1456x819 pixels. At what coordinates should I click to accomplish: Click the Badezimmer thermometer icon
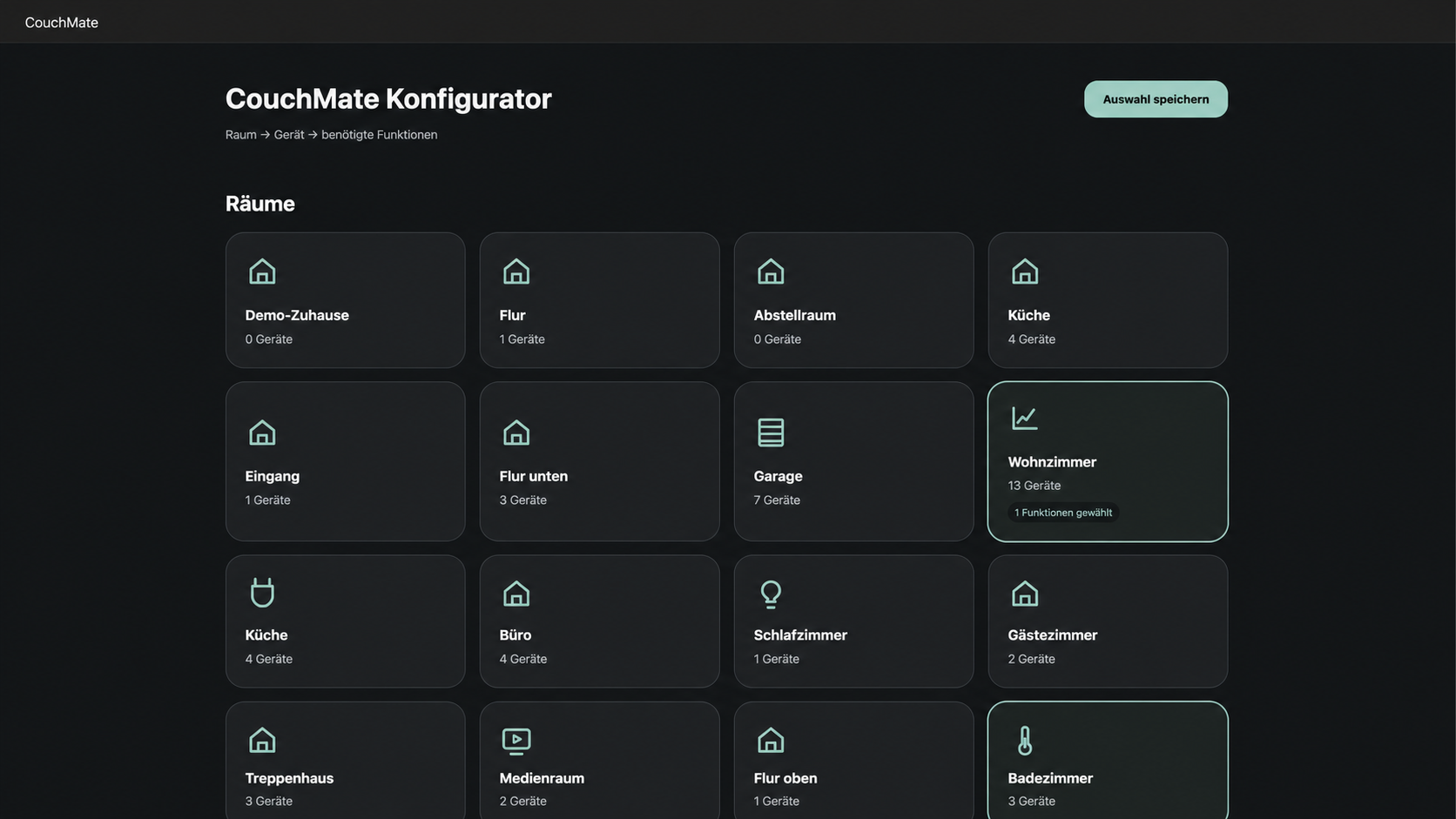coord(1025,741)
